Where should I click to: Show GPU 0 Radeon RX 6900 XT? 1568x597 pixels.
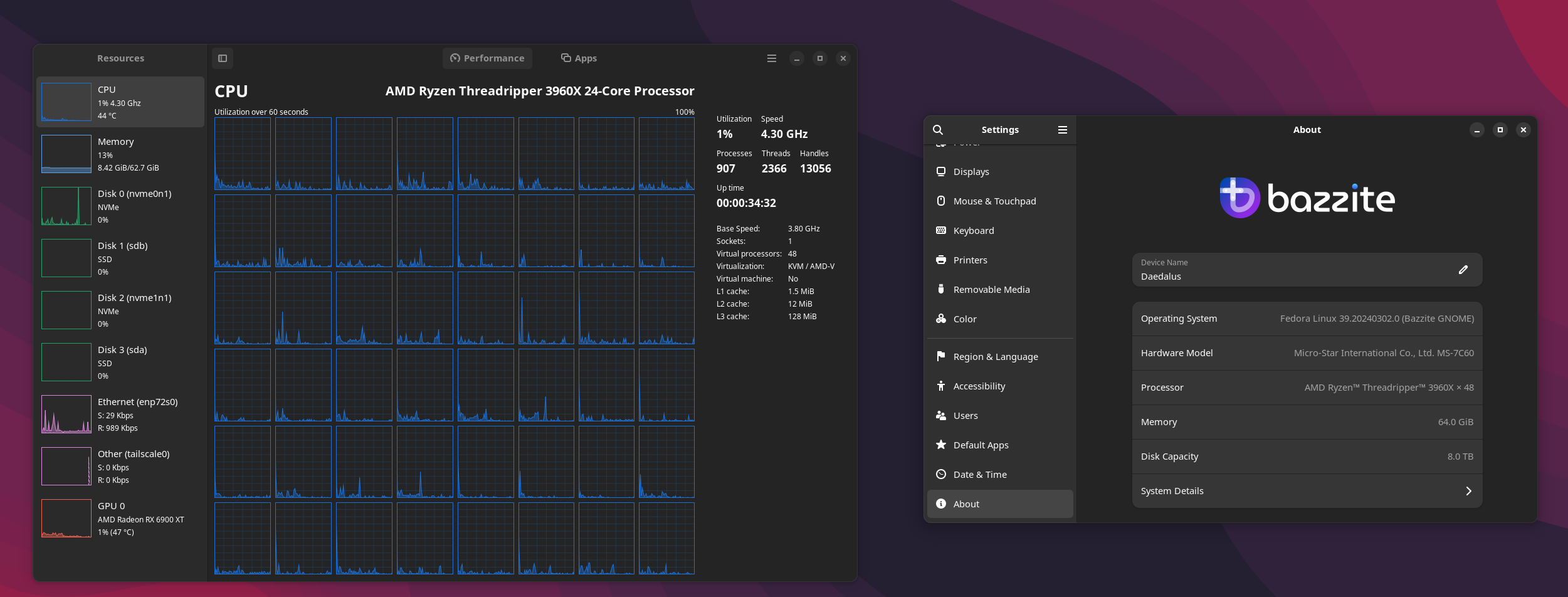pyautogui.click(x=120, y=519)
